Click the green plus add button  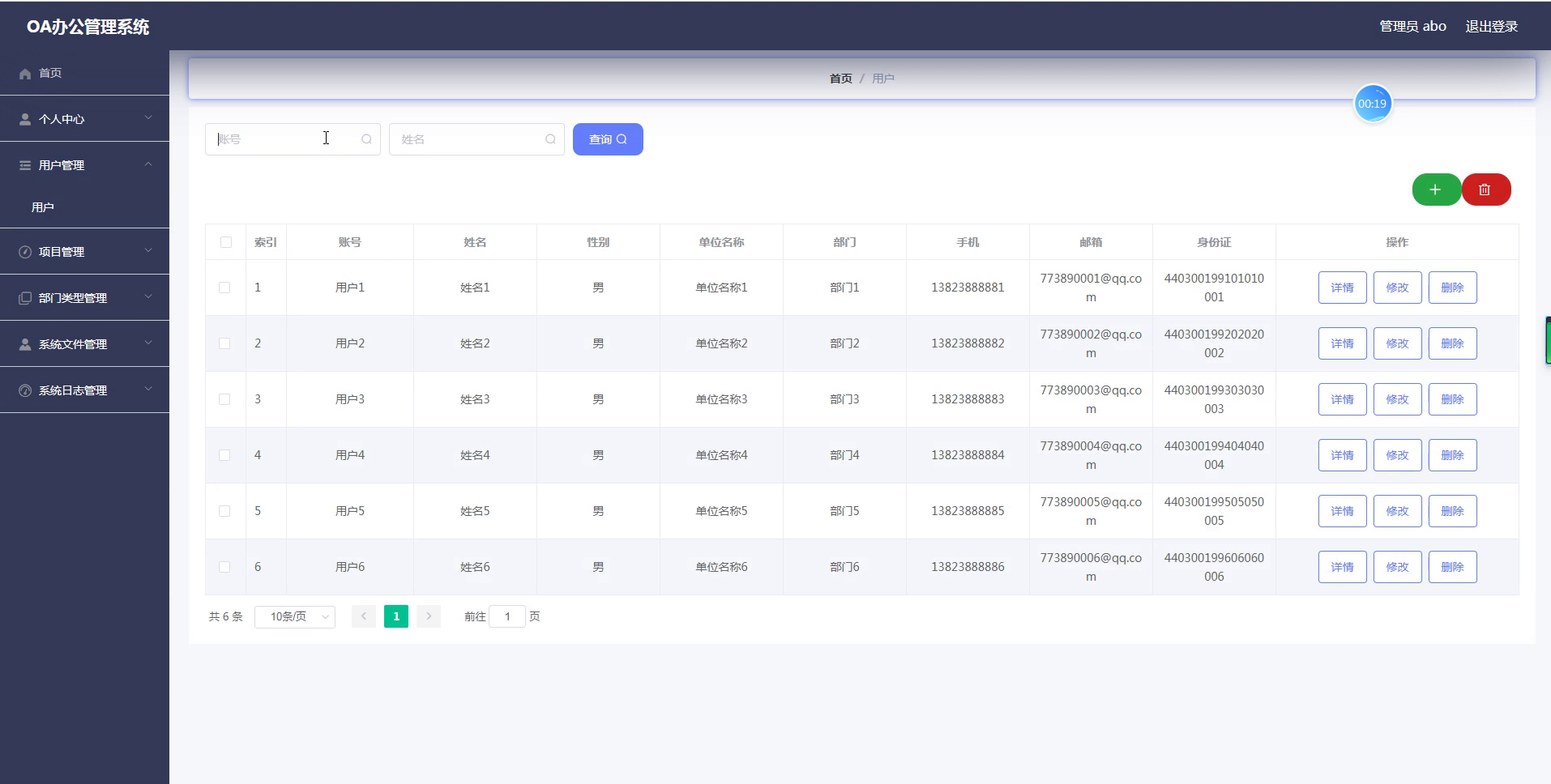click(1436, 190)
